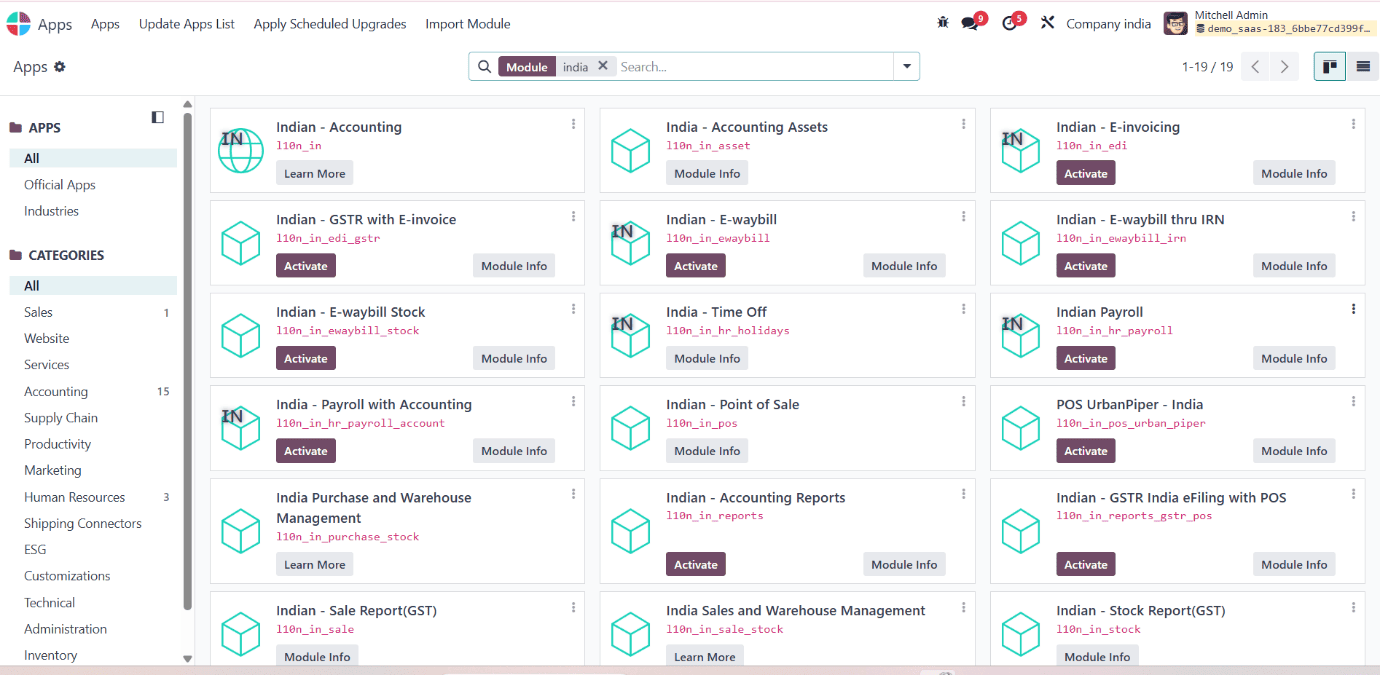Go to next page of results
This screenshot has height=675, width=1380.
coord(1285,67)
